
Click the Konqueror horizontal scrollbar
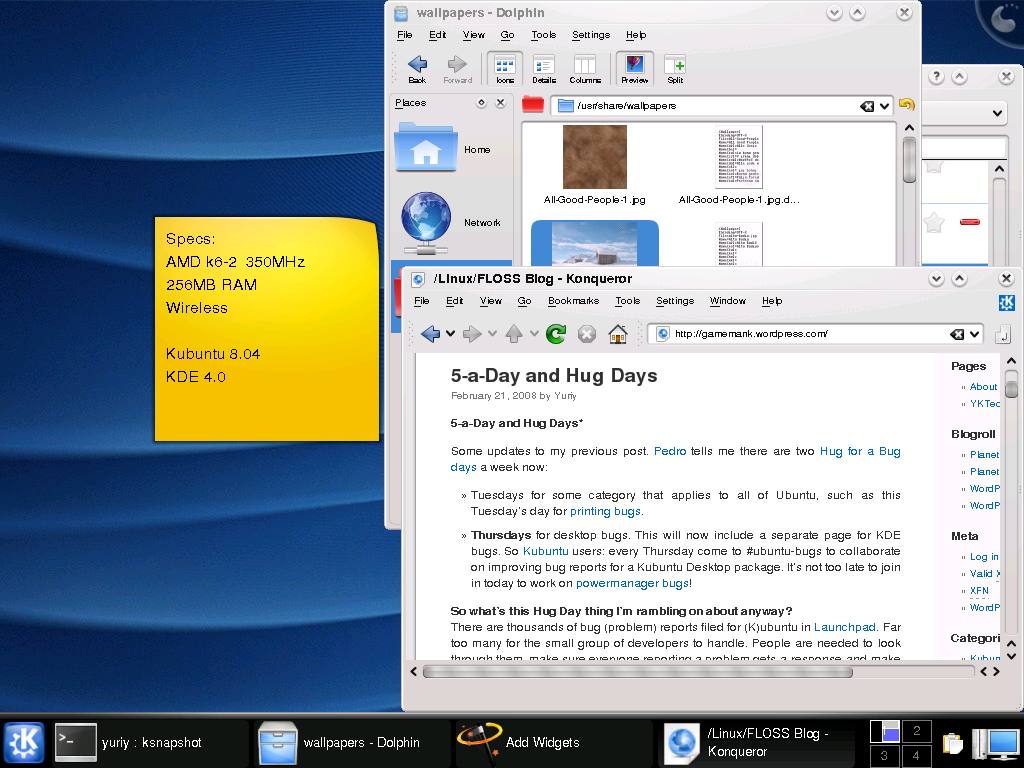pyautogui.click(x=637, y=672)
